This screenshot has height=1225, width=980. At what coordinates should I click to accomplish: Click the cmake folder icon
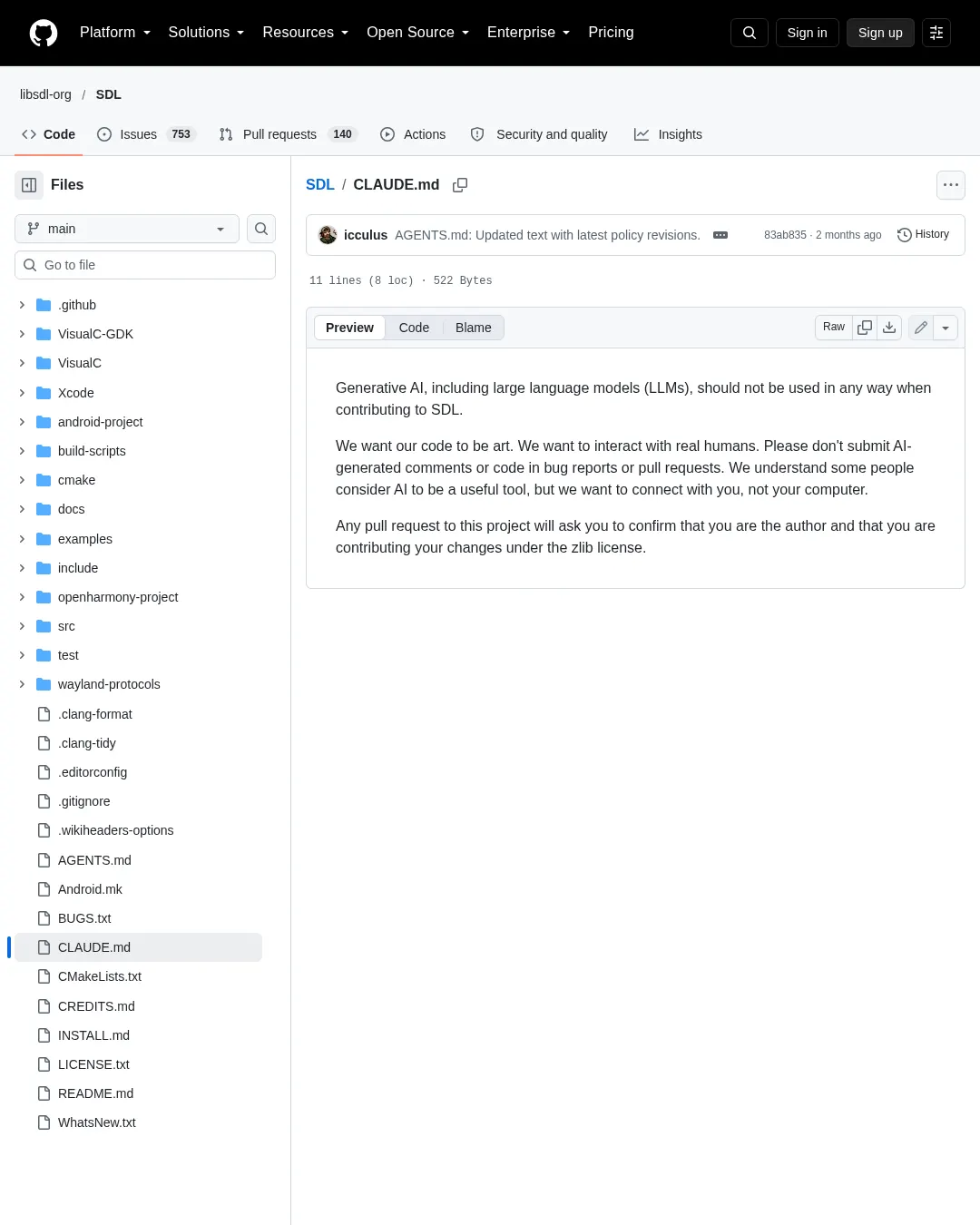pyautogui.click(x=44, y=480)
